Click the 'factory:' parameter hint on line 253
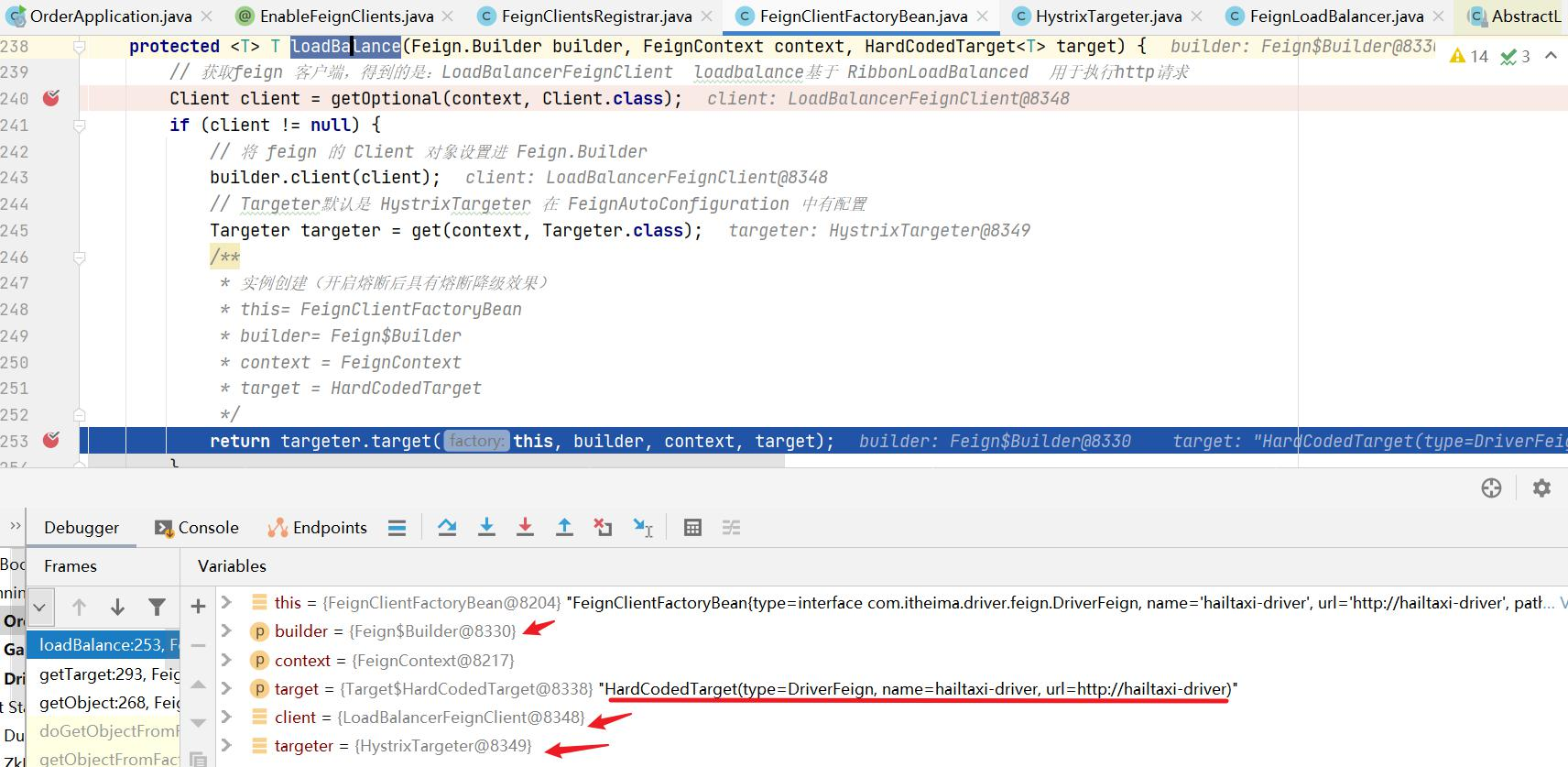The width and height of the screenshot is (1568, 767). [x=476, y=441]
